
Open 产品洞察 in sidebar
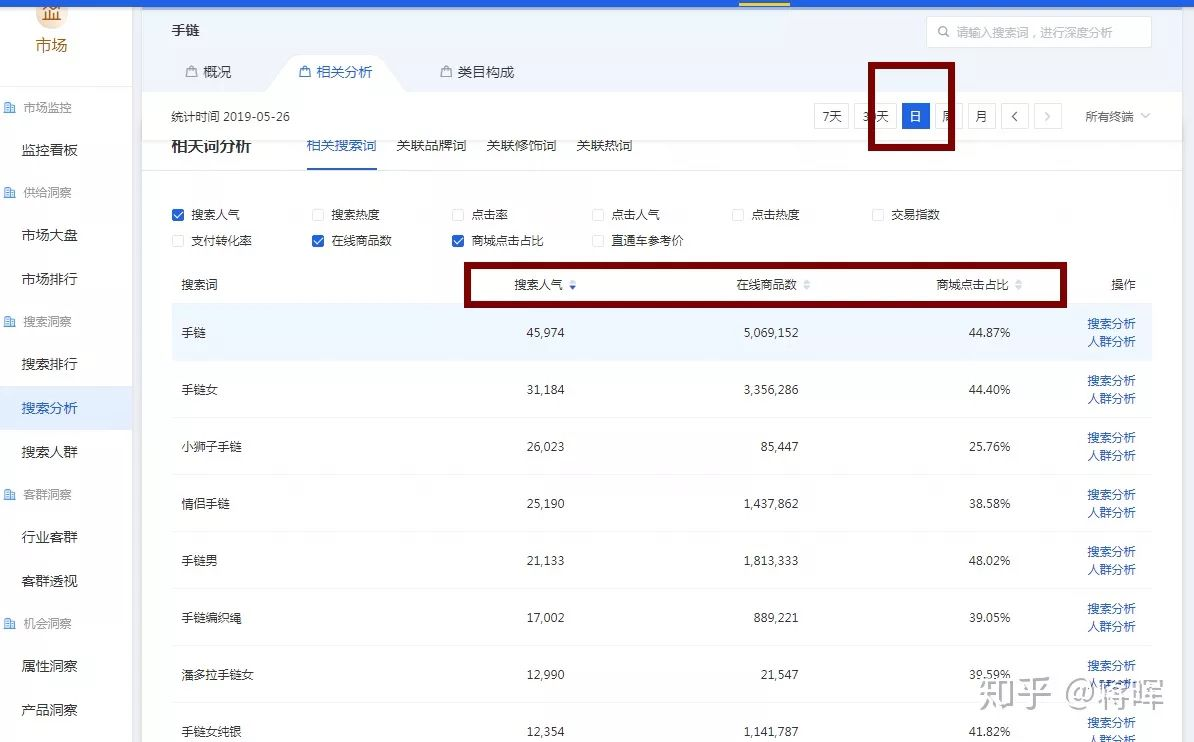coord(49,711)
